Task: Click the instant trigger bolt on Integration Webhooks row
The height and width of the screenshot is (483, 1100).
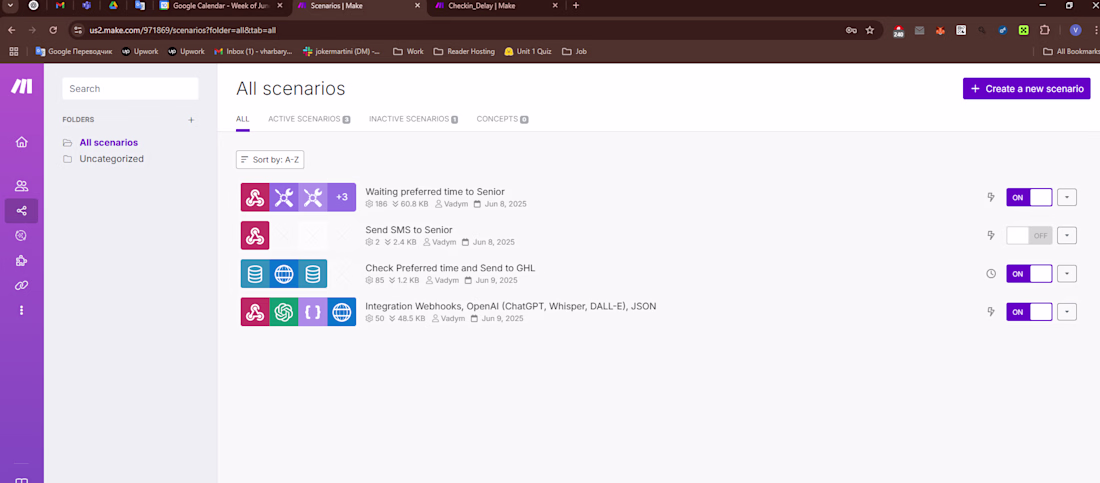Action: coord(991,312)
